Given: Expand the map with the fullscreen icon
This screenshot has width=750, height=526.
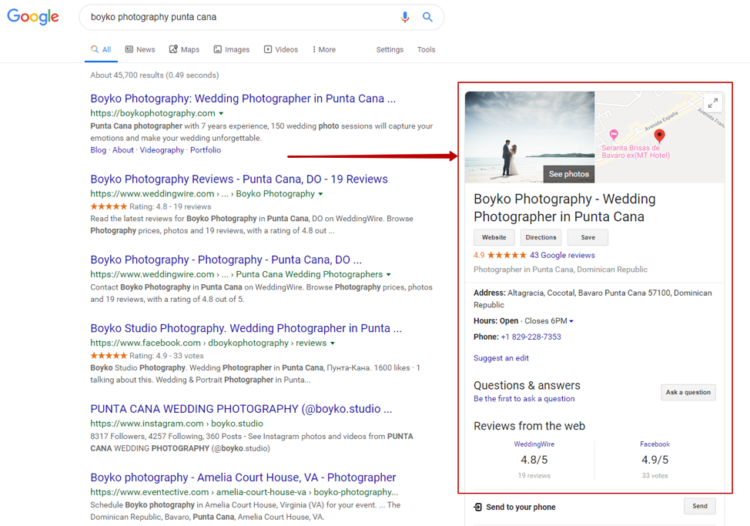Looking at the screenshot, I should (x=713, y=103).
